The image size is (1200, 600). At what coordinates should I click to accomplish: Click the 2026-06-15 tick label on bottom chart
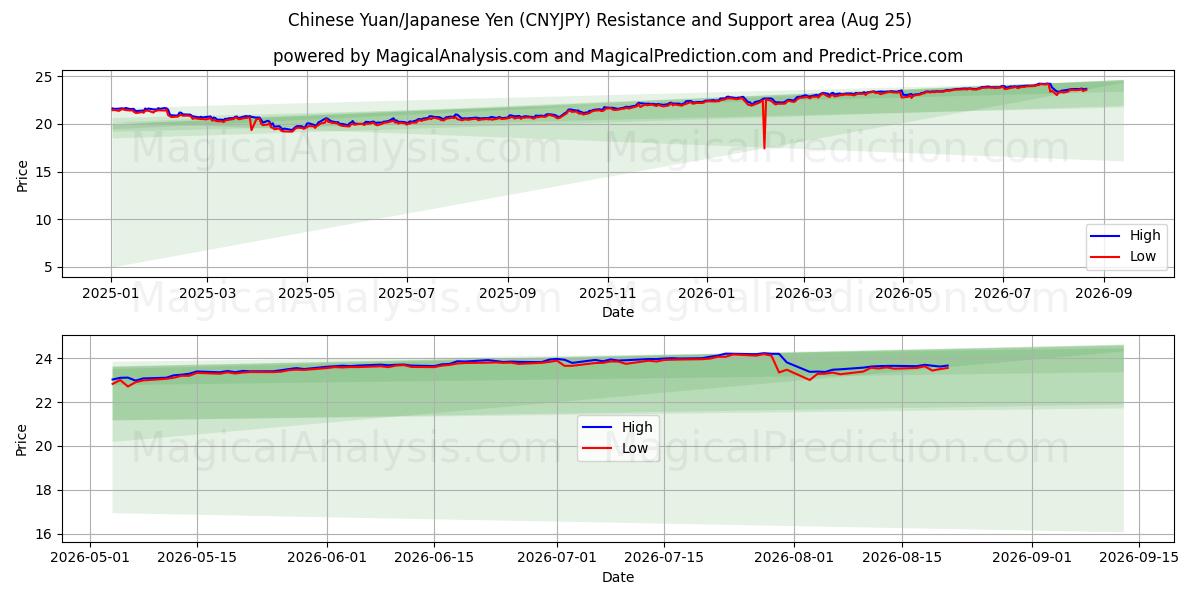click(434, 560)
